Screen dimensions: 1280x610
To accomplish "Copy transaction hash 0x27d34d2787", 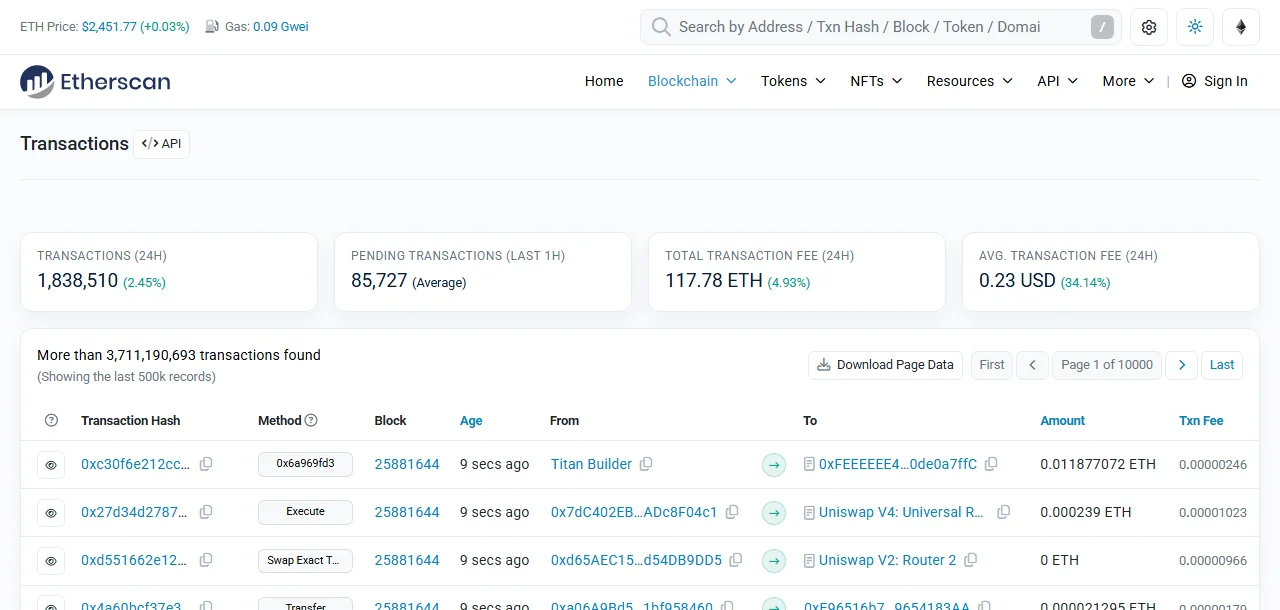I will click(206, 512).
